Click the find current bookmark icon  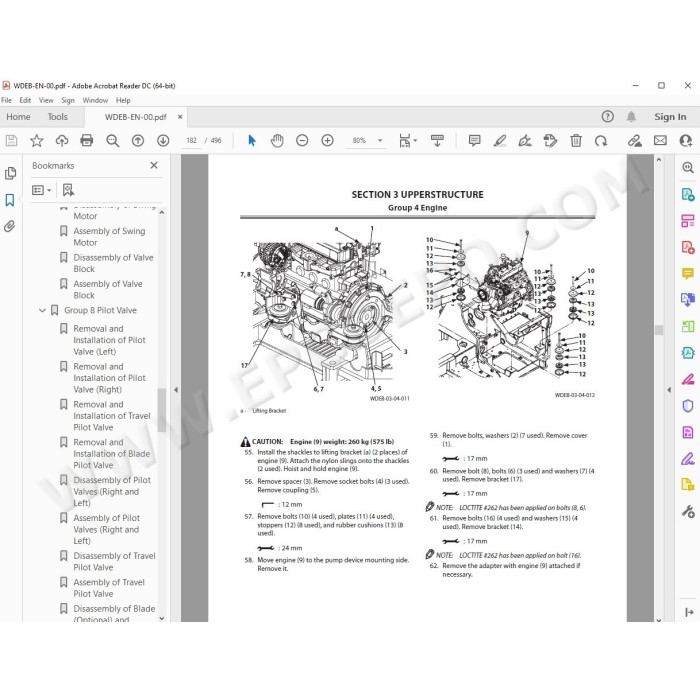(x=68, y=190)
